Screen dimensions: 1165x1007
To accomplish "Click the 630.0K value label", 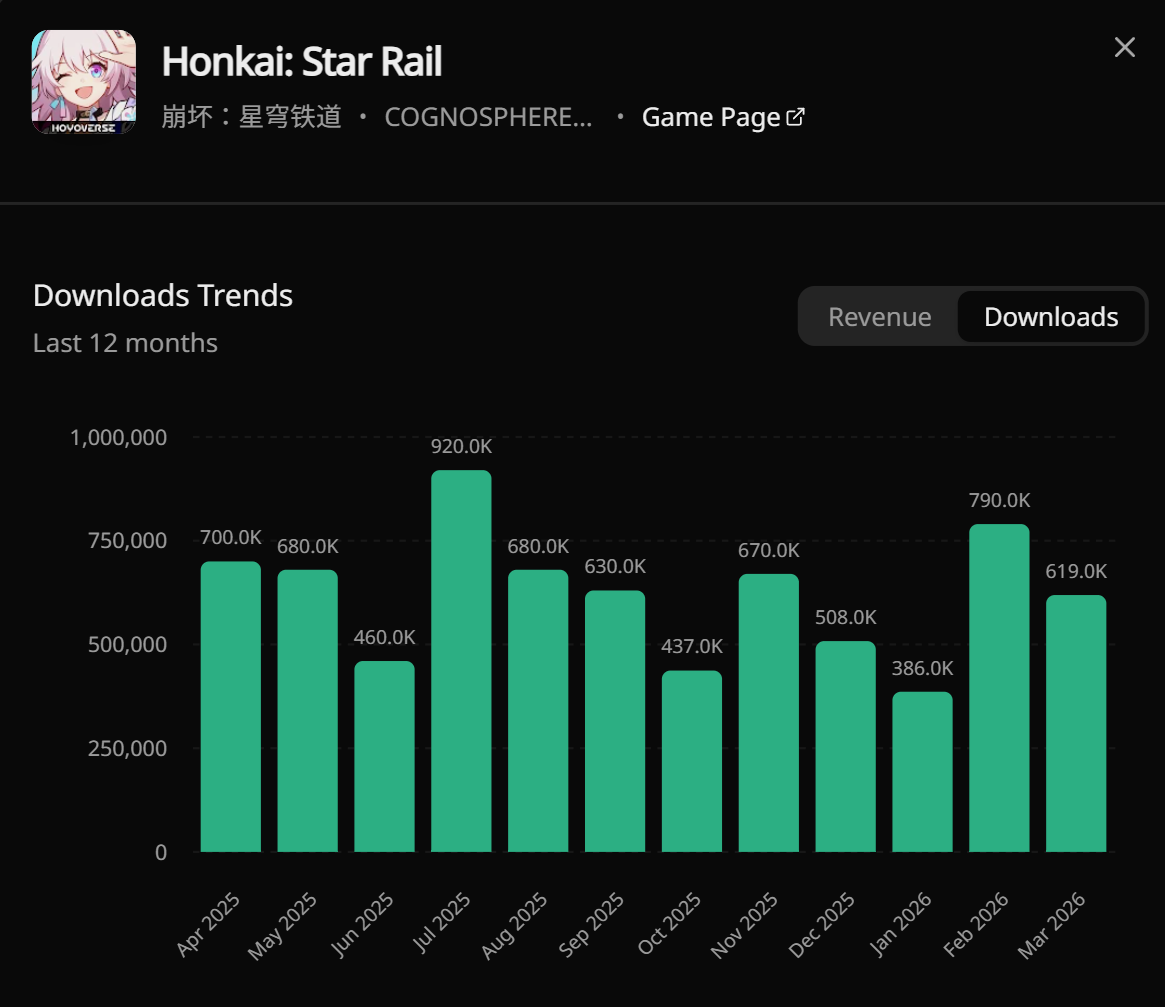I will (x=615, y=567).
